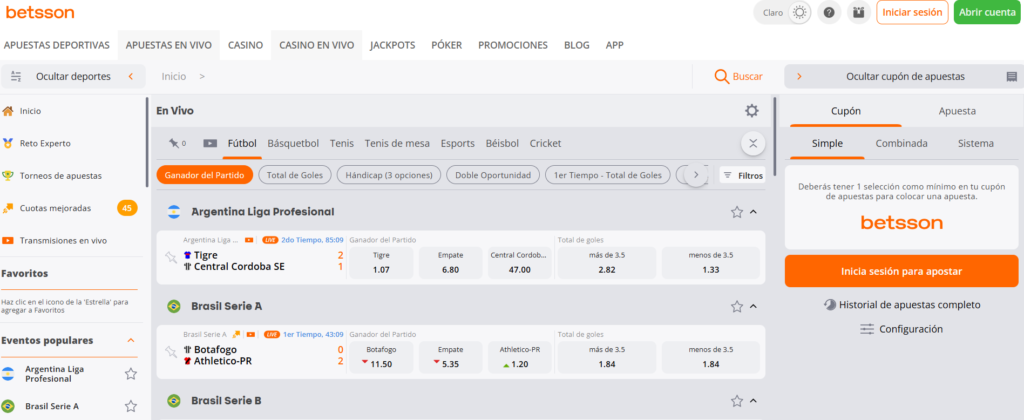1024x420 pixels.
Task: Open Póker menu item
Action: [x=447, y=45]
